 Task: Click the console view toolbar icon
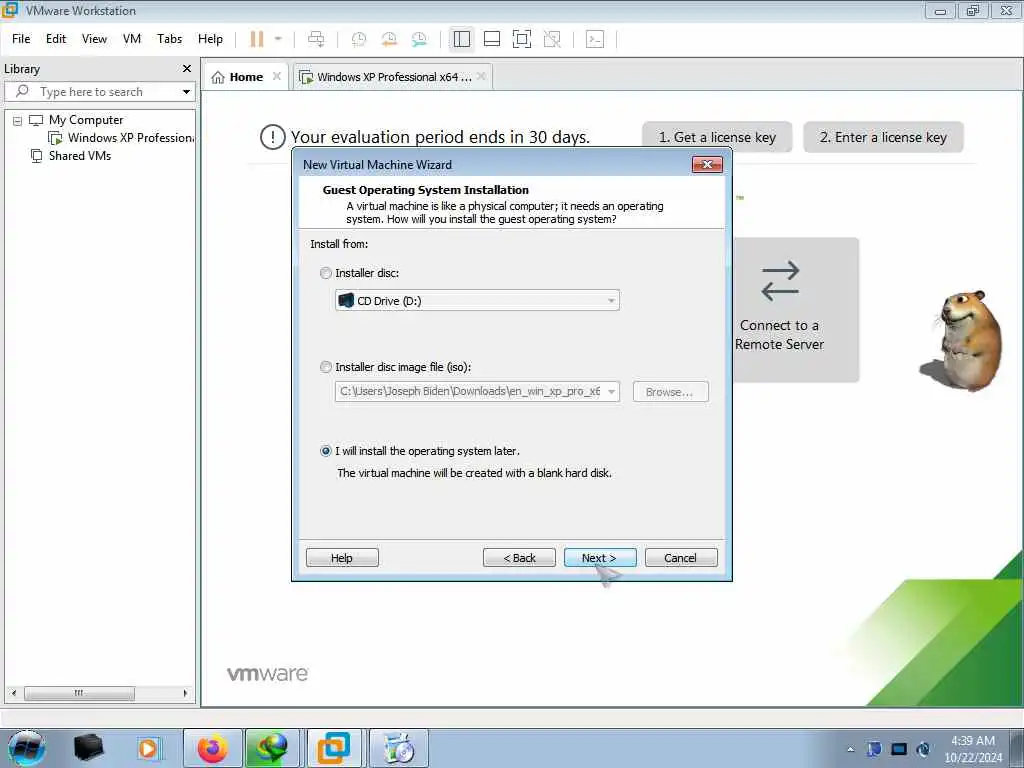pos(595,39)
